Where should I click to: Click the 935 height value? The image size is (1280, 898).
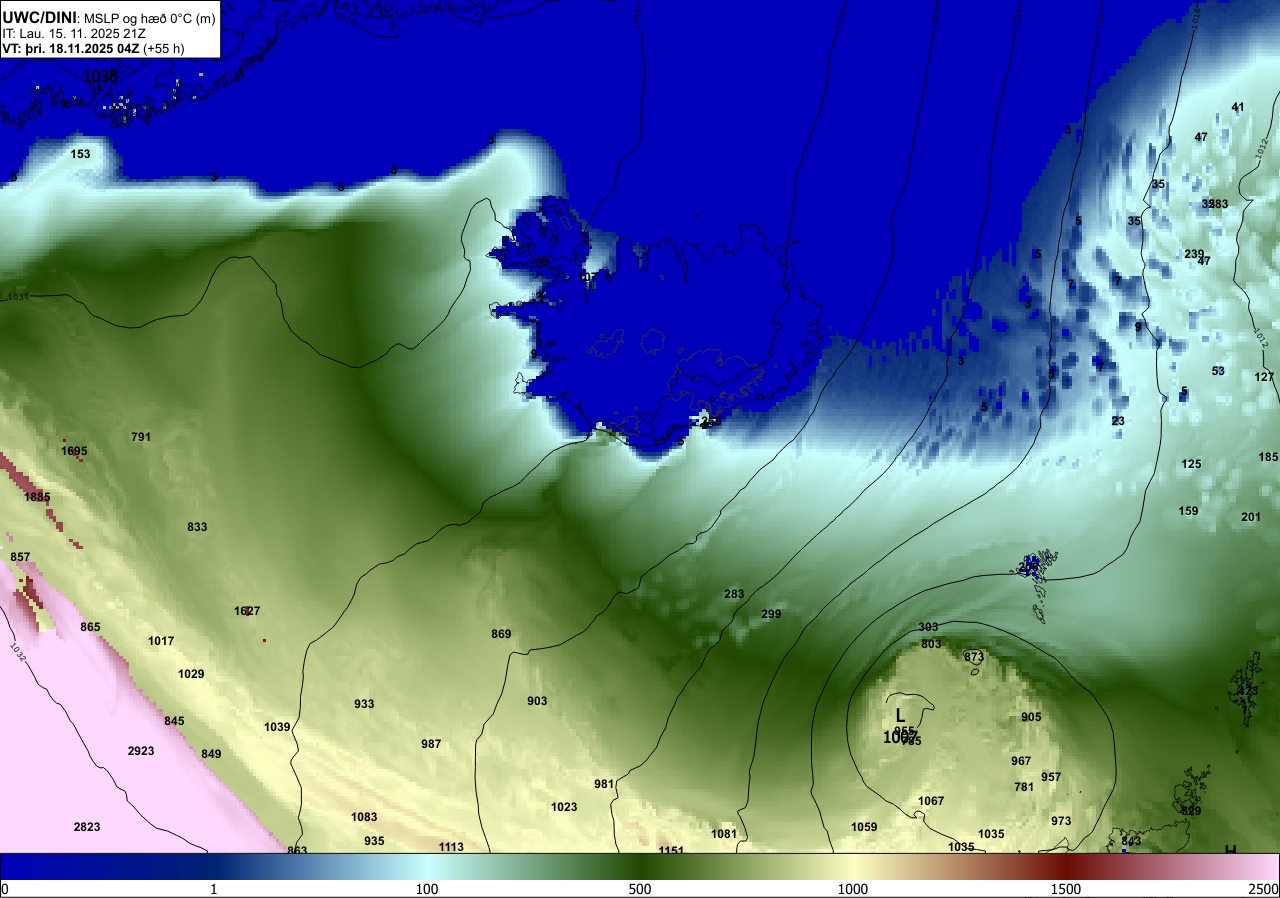pyautogui.click(x=374, y=841)
